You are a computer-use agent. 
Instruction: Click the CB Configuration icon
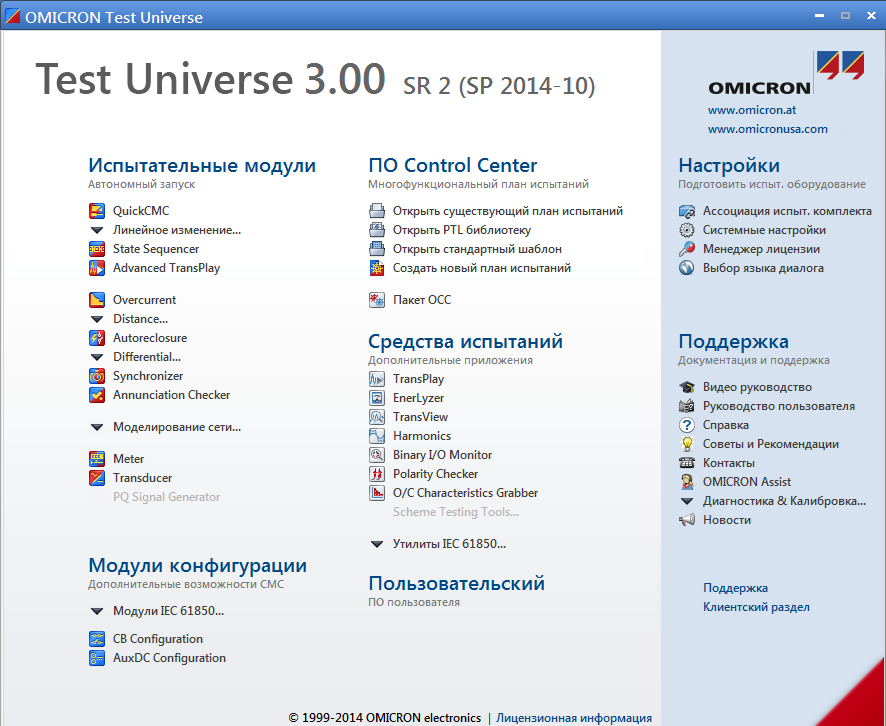(97, 639)
